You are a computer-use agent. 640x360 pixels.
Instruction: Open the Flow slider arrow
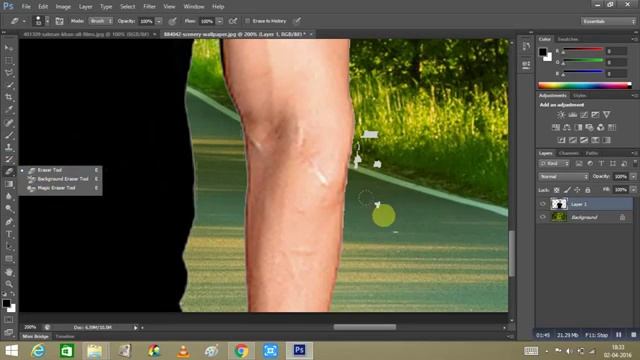(x=220, y=21)
